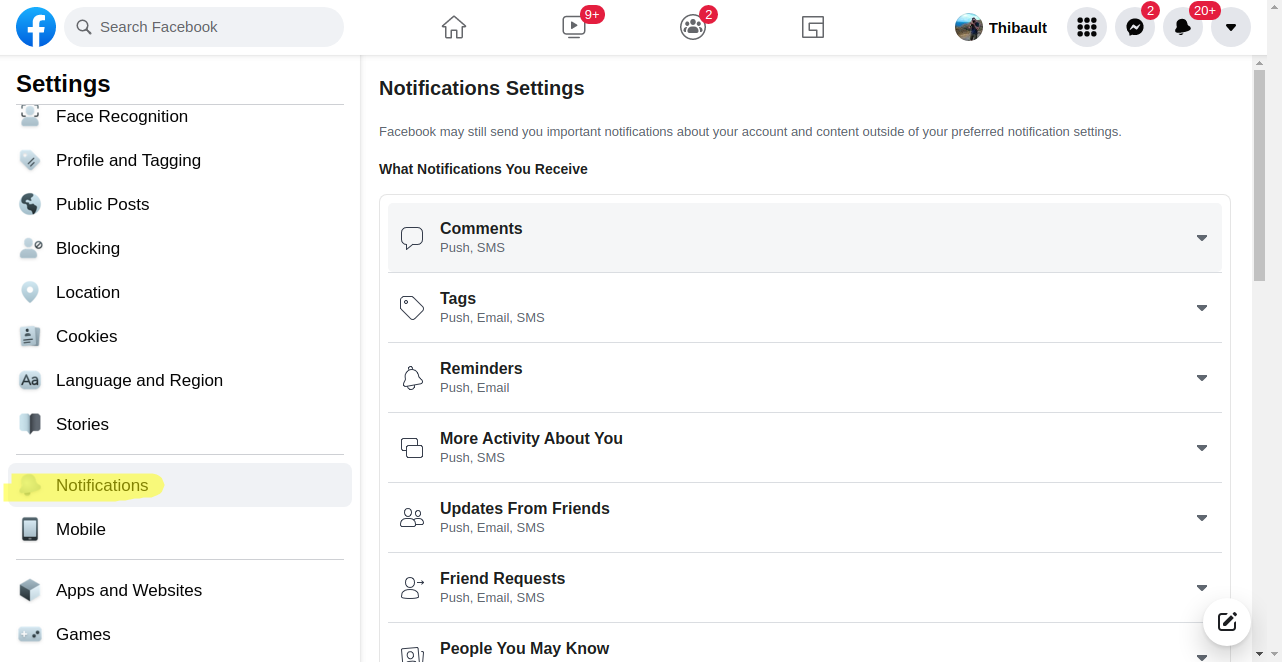The width and height of the screenshot is (1282, 662).
Task: Click the Mobile phone icon
Action: tap(30, 529)
